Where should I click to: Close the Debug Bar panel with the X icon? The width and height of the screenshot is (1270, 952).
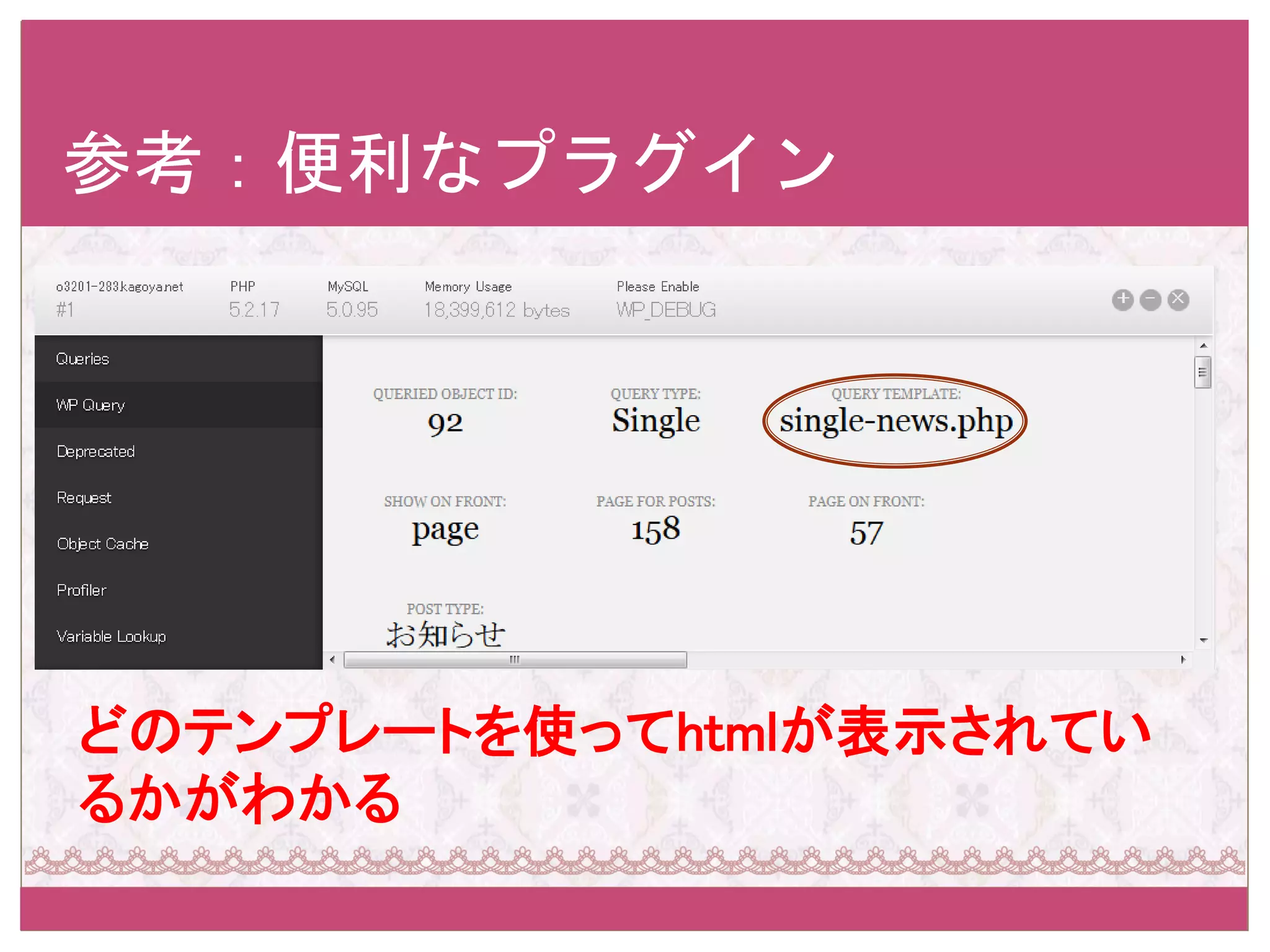point(1178,300)
